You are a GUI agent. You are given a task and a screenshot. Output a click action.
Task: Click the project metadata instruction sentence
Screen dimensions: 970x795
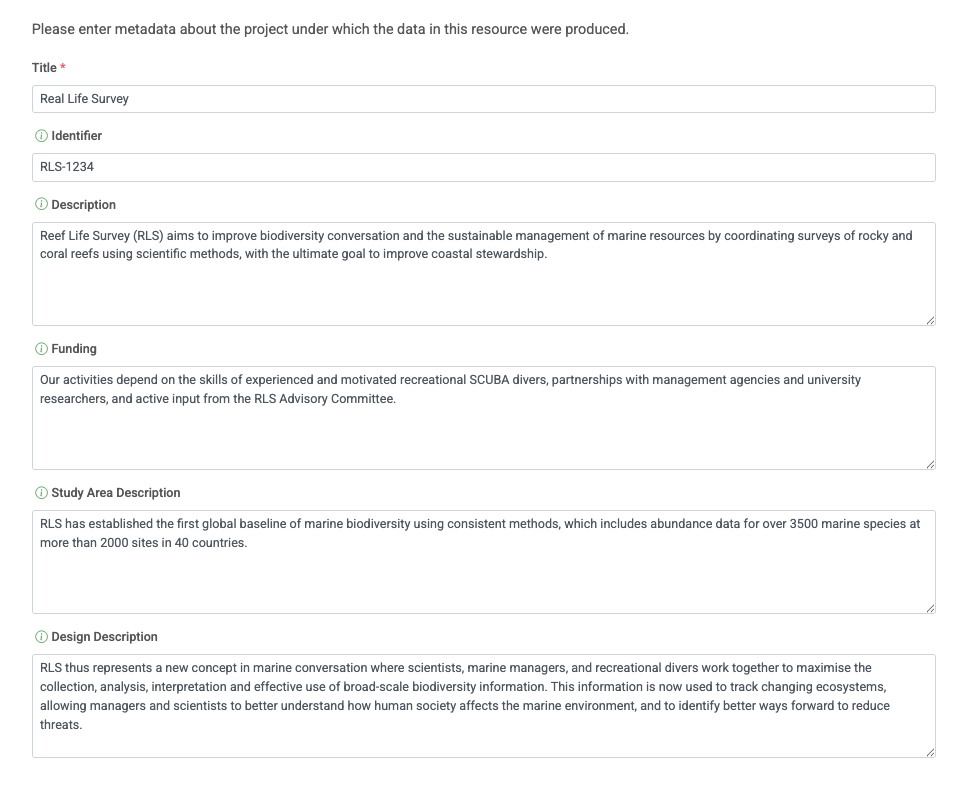click(x=329, y=29)
